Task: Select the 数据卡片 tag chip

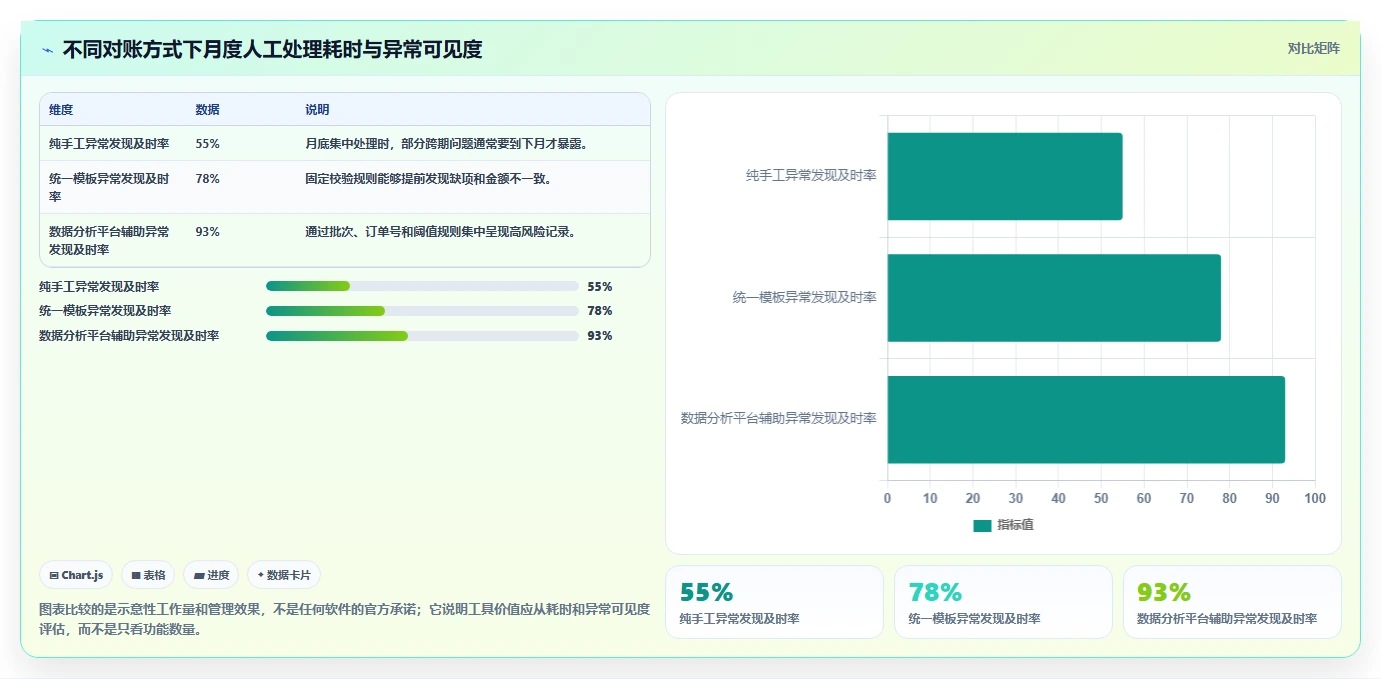Action: (284, 575)
